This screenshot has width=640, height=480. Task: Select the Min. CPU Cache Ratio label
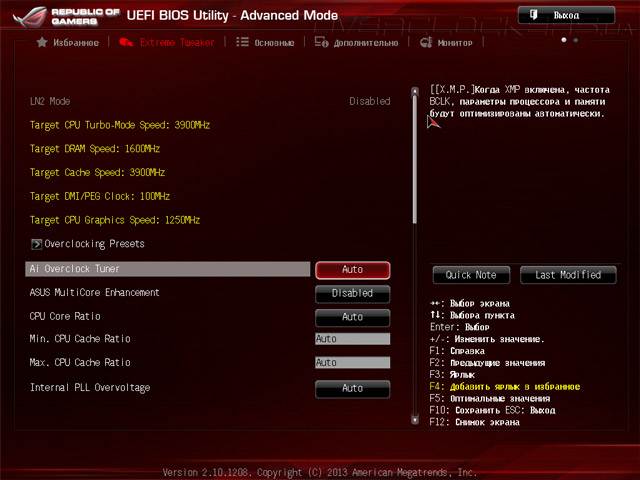pos(80,339)
